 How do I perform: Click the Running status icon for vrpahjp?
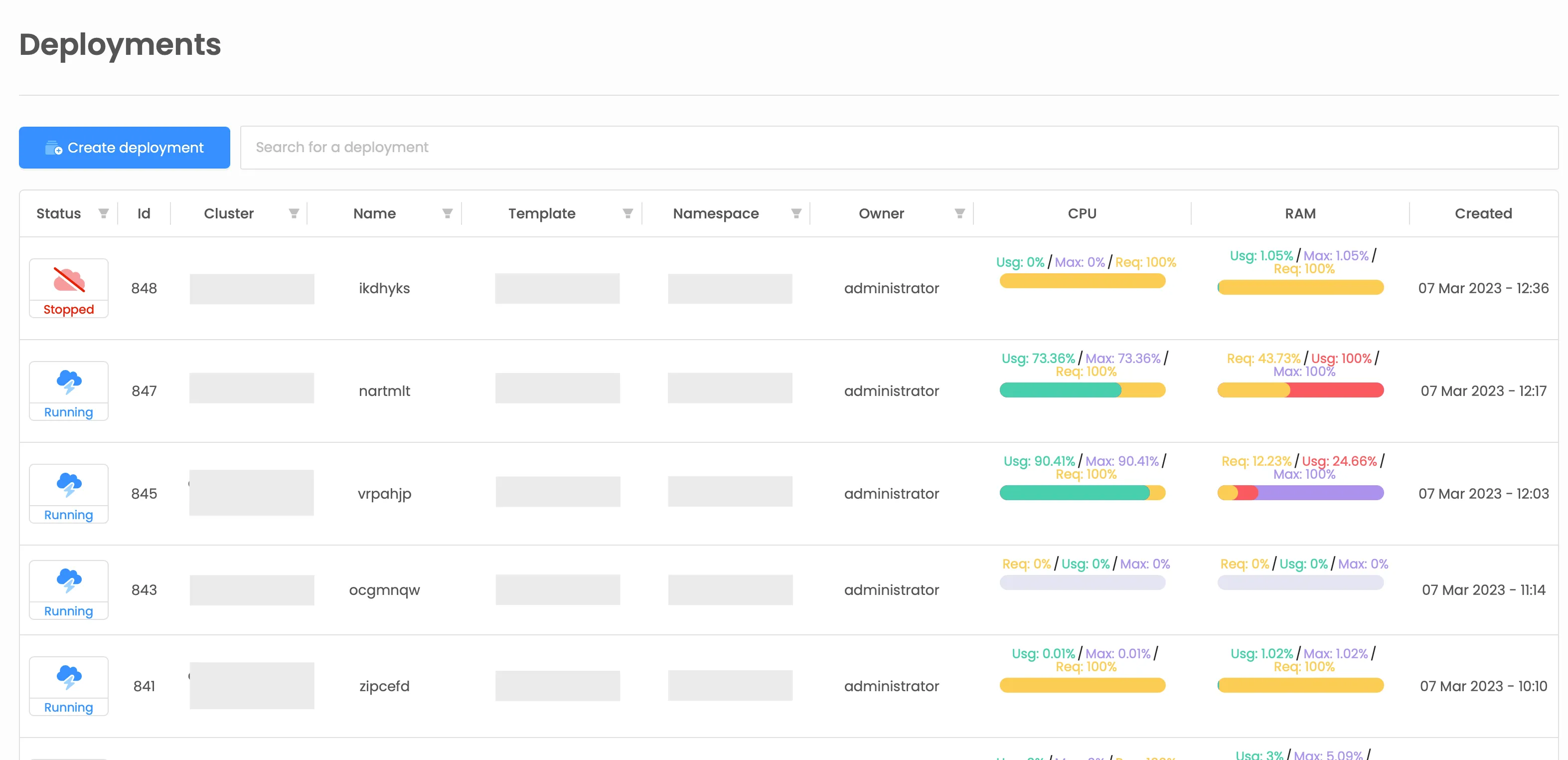pyautogui.click(x=69, y=494)
